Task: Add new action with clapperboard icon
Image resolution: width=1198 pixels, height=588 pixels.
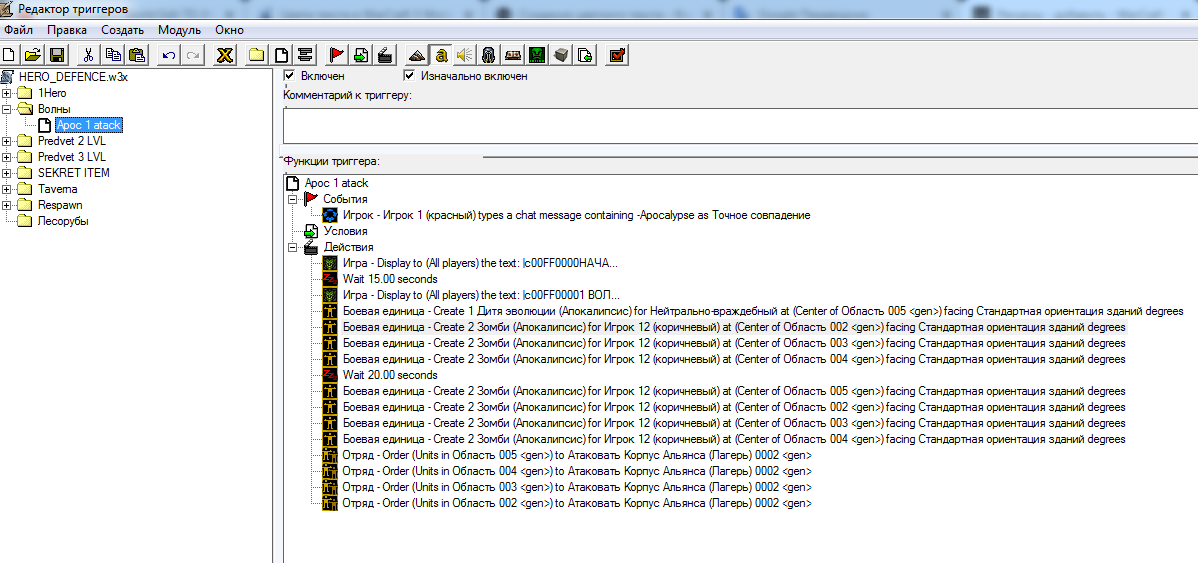Action: pos(387,54)
